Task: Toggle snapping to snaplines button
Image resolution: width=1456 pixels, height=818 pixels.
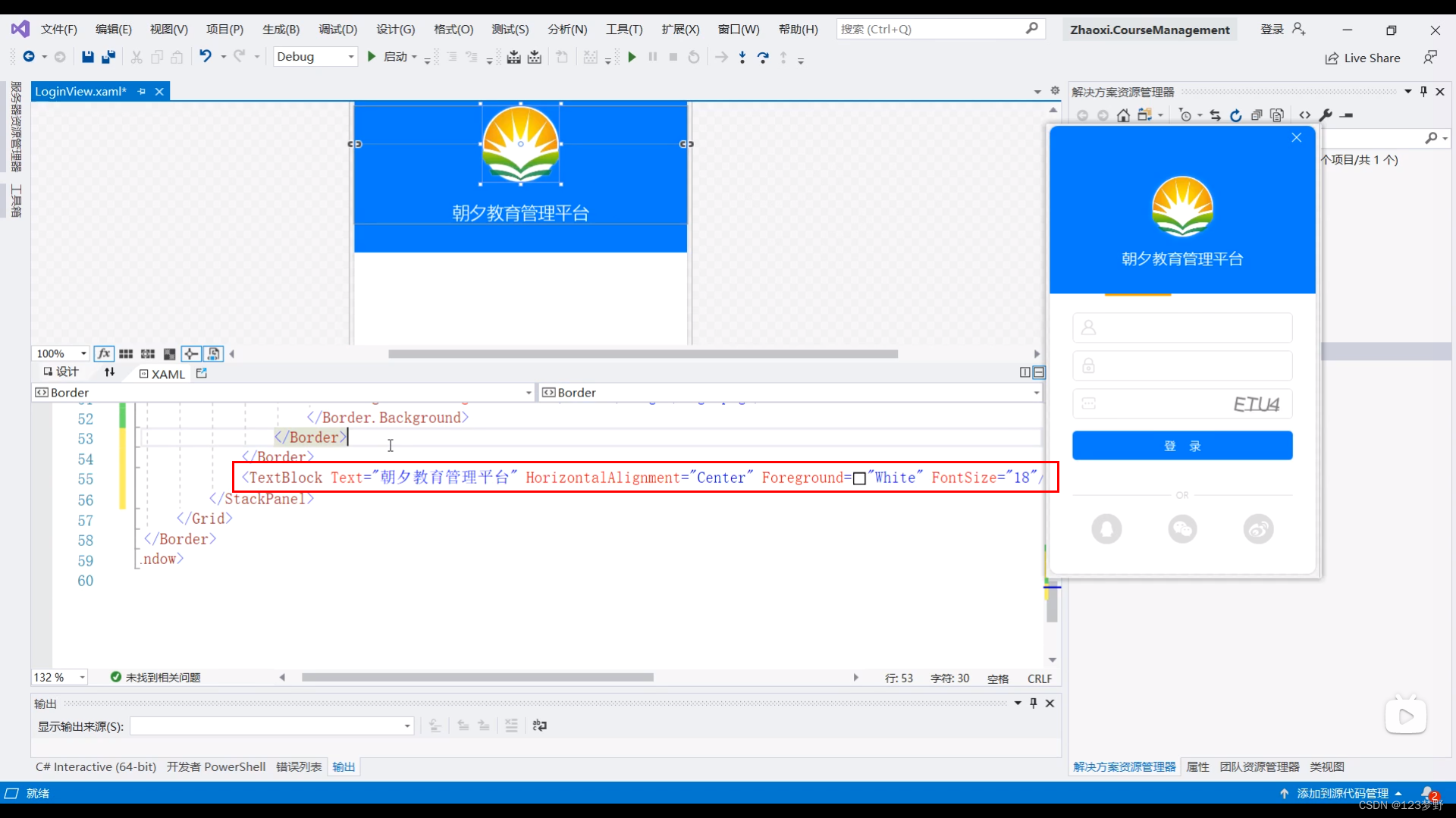Action: point(191,354)
